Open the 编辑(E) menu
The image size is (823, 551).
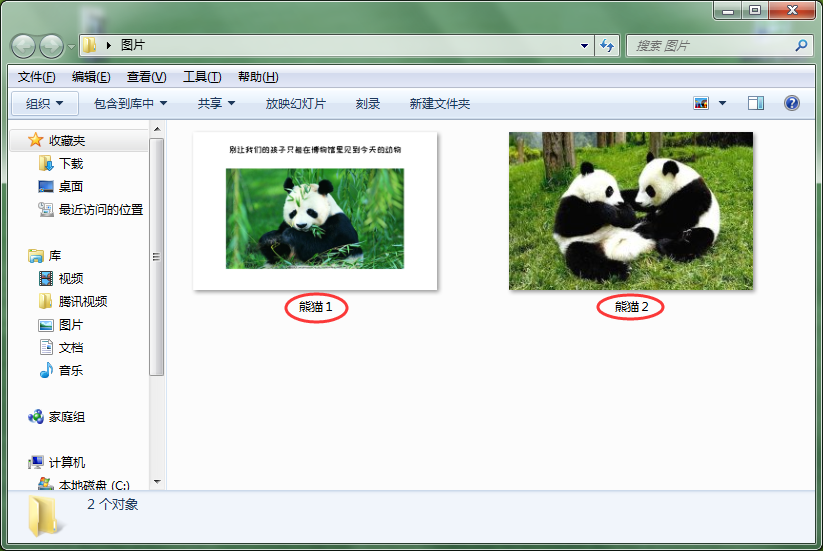[91, 77]
